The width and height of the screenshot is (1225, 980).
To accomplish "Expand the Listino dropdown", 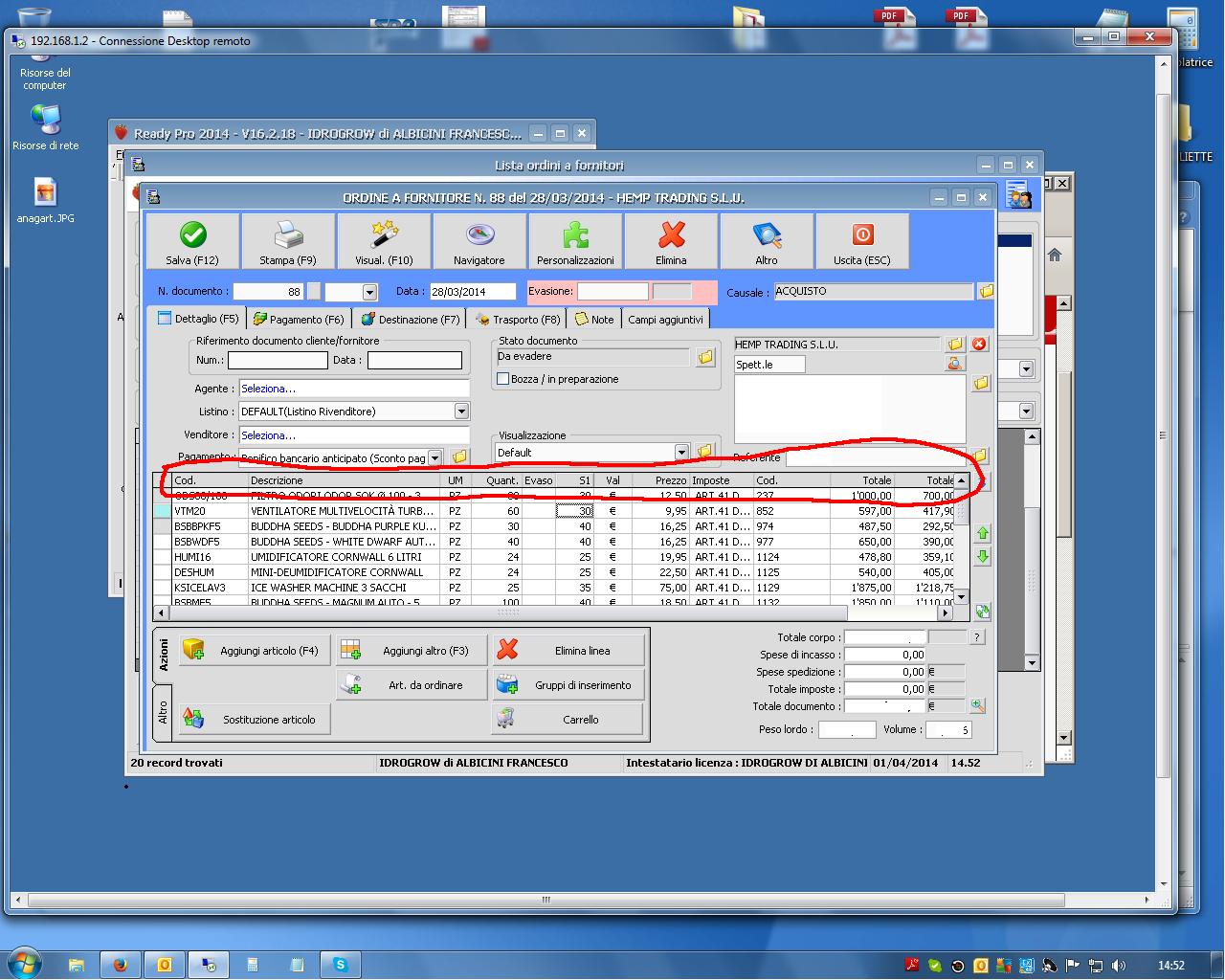I will pyautogui.click(x=461, y=412).
